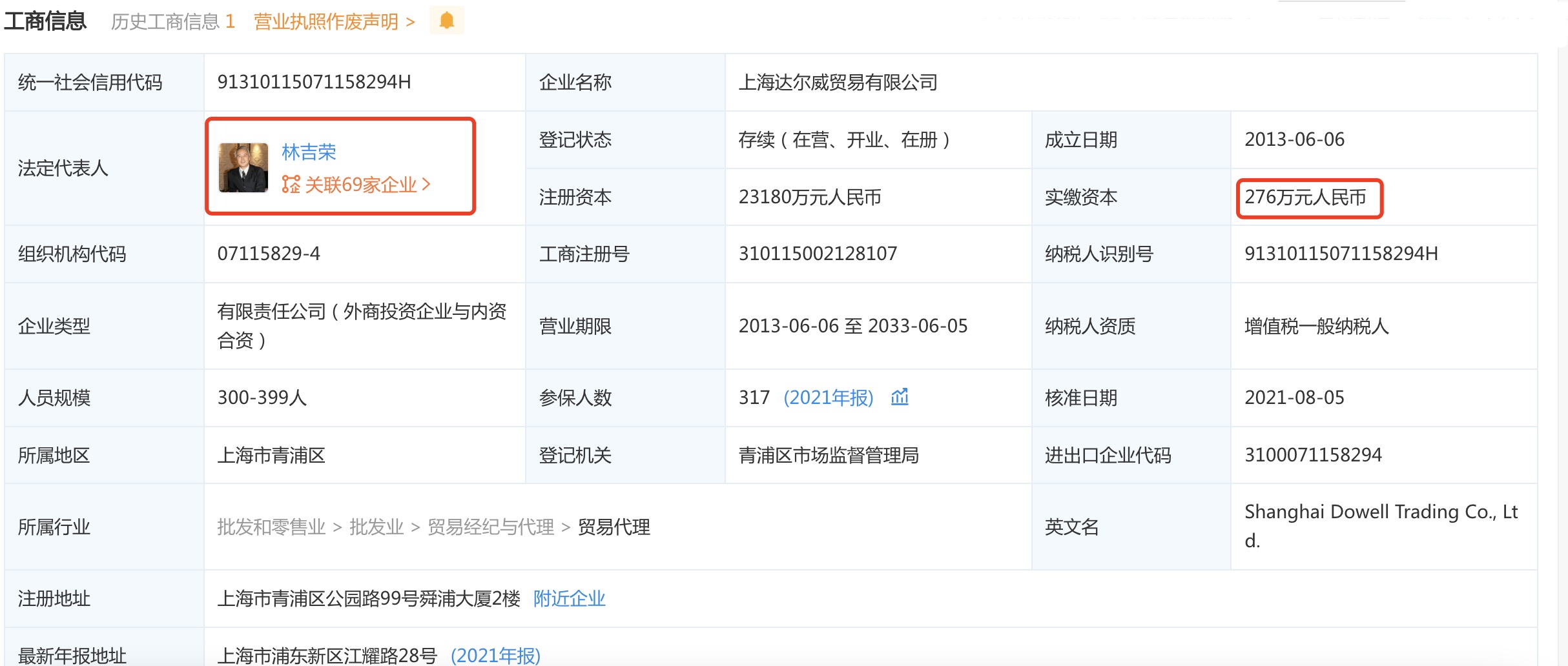Screen dimensions: 1568x666
Task: Click the 批发和零售业 industry breadcrumb
Action: tap(271, 527)
